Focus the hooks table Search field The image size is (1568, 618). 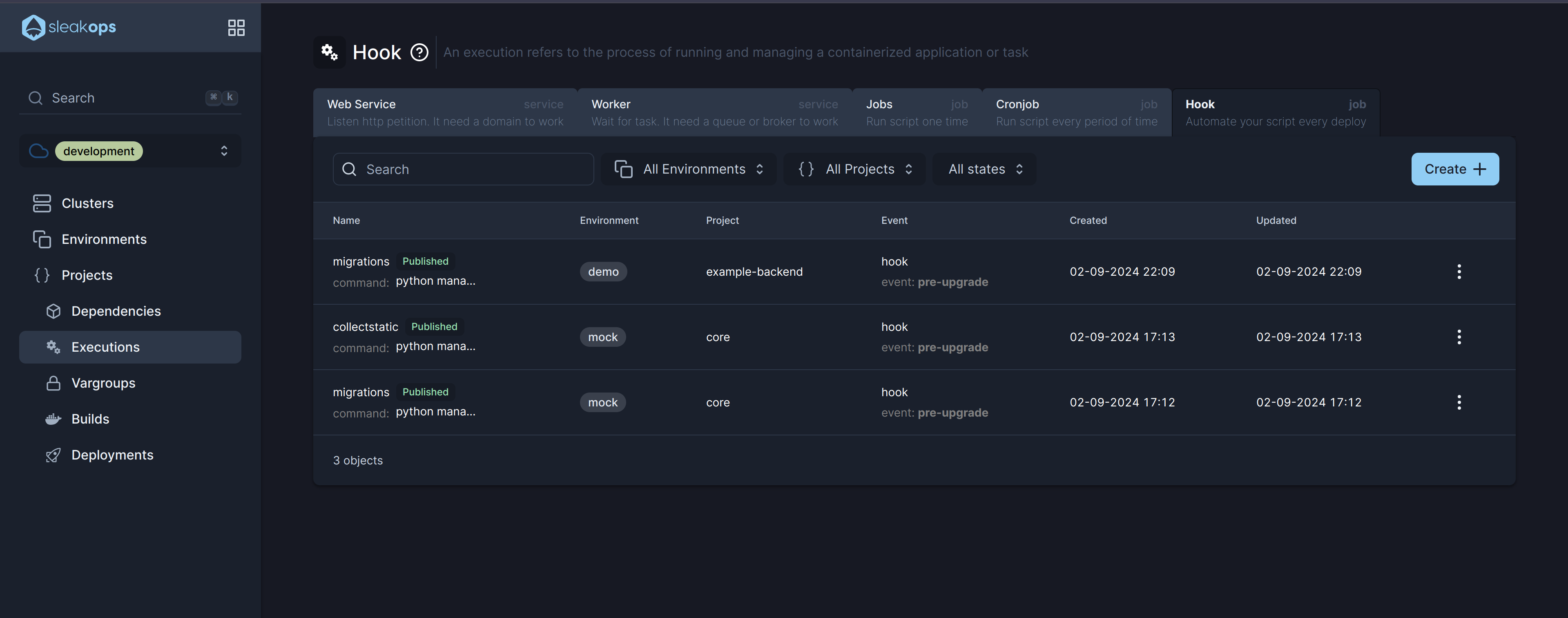tap(463, 169)
